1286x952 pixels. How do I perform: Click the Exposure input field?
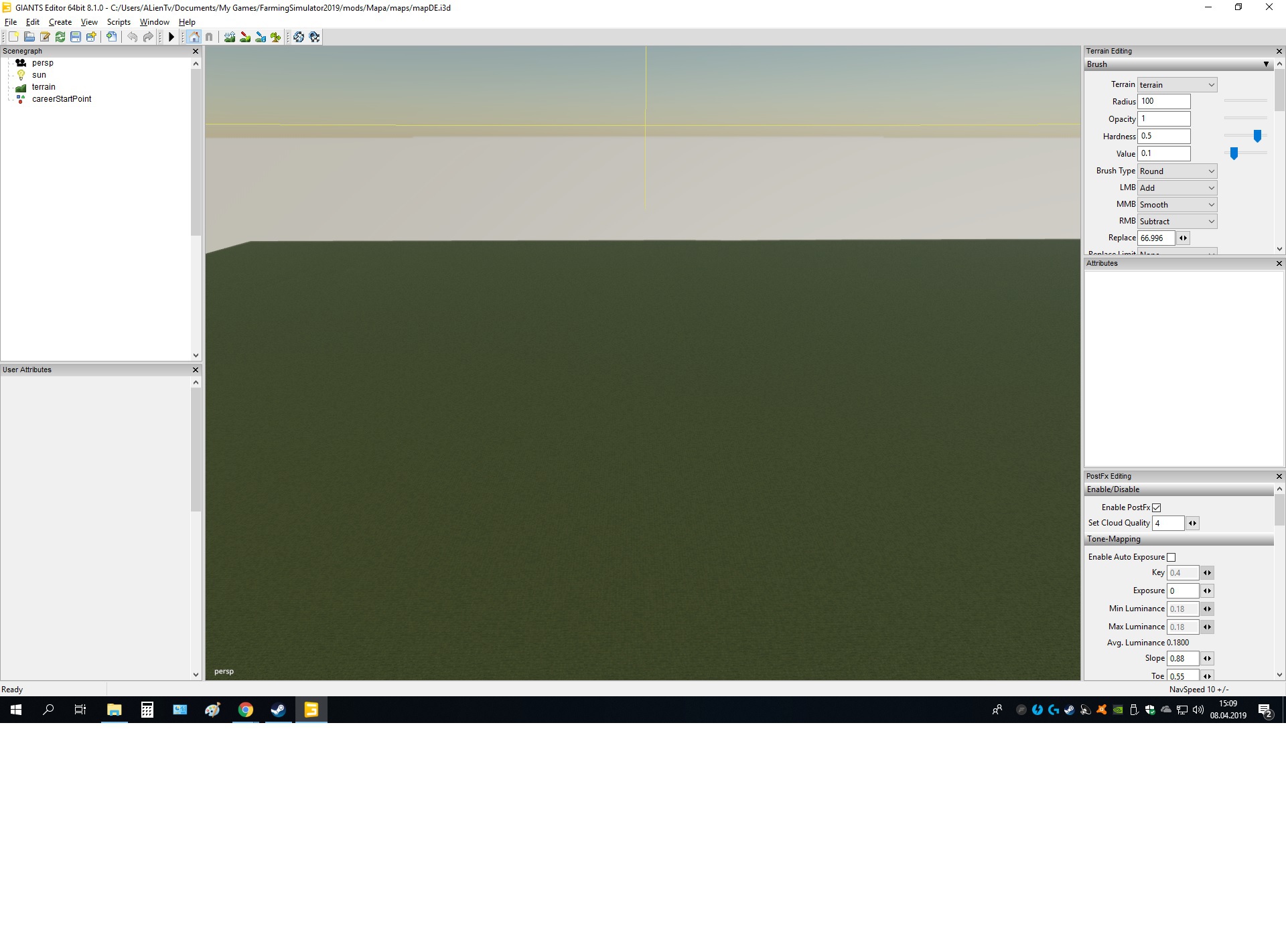click(1183, 590)
